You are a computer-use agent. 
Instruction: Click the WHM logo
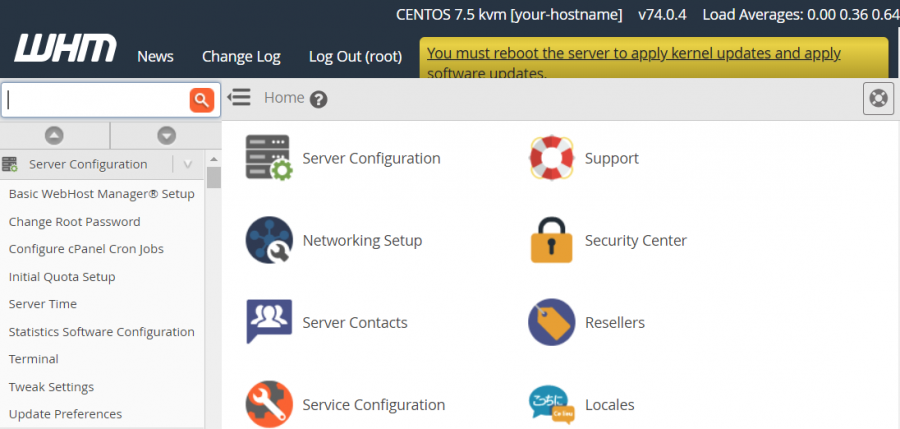pos(65,48)
